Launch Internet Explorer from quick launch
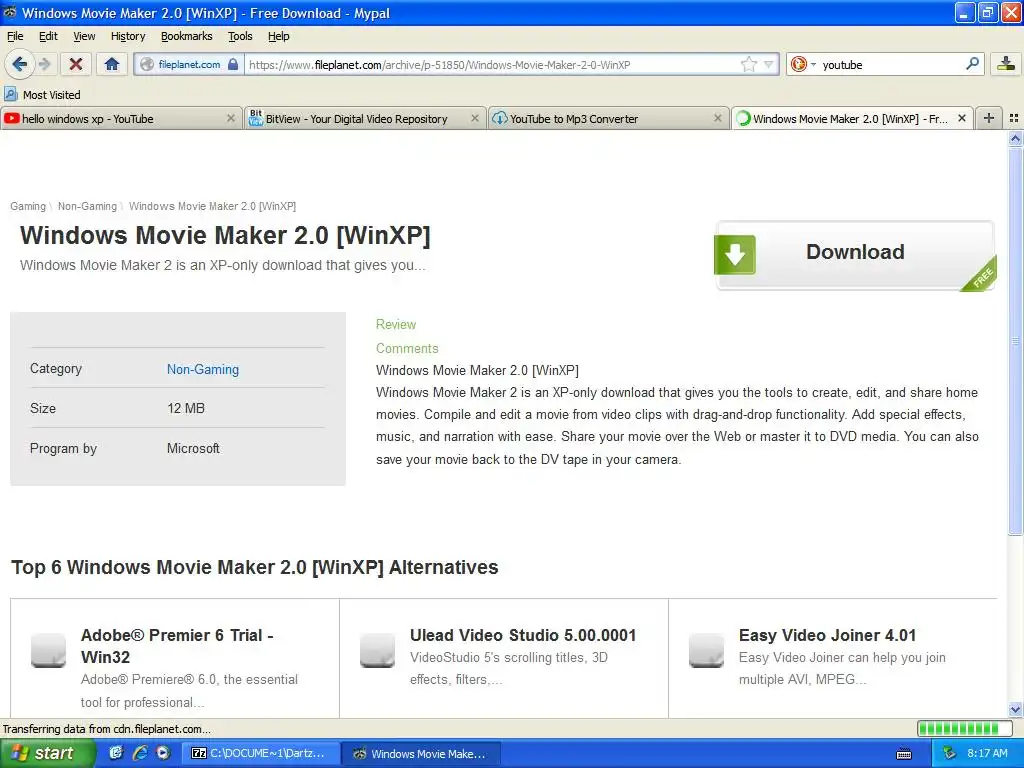The height and width of the screenshot is (768, 1024). click(140, 753)
